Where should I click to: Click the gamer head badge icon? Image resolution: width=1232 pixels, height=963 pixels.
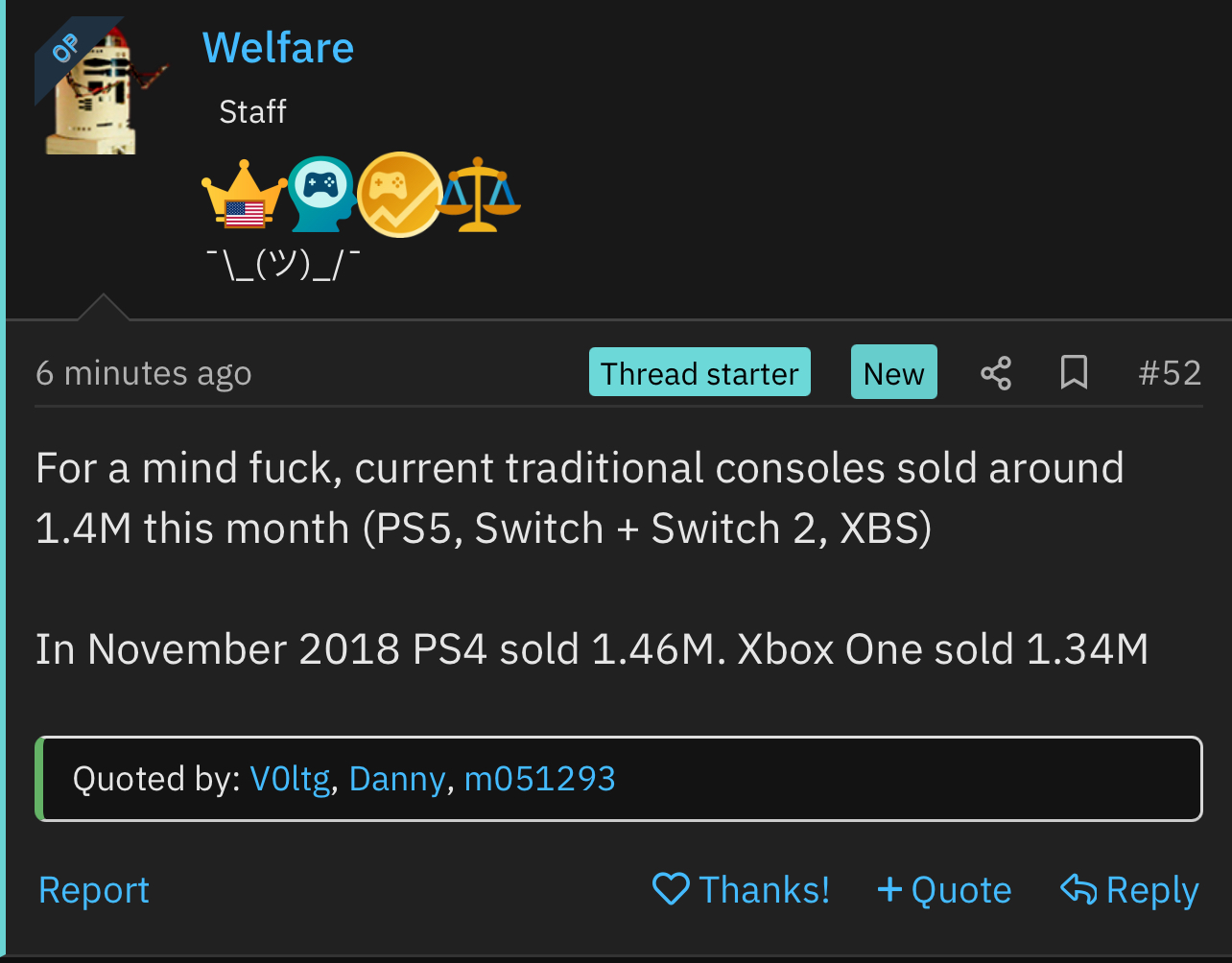tap(321, 194)
